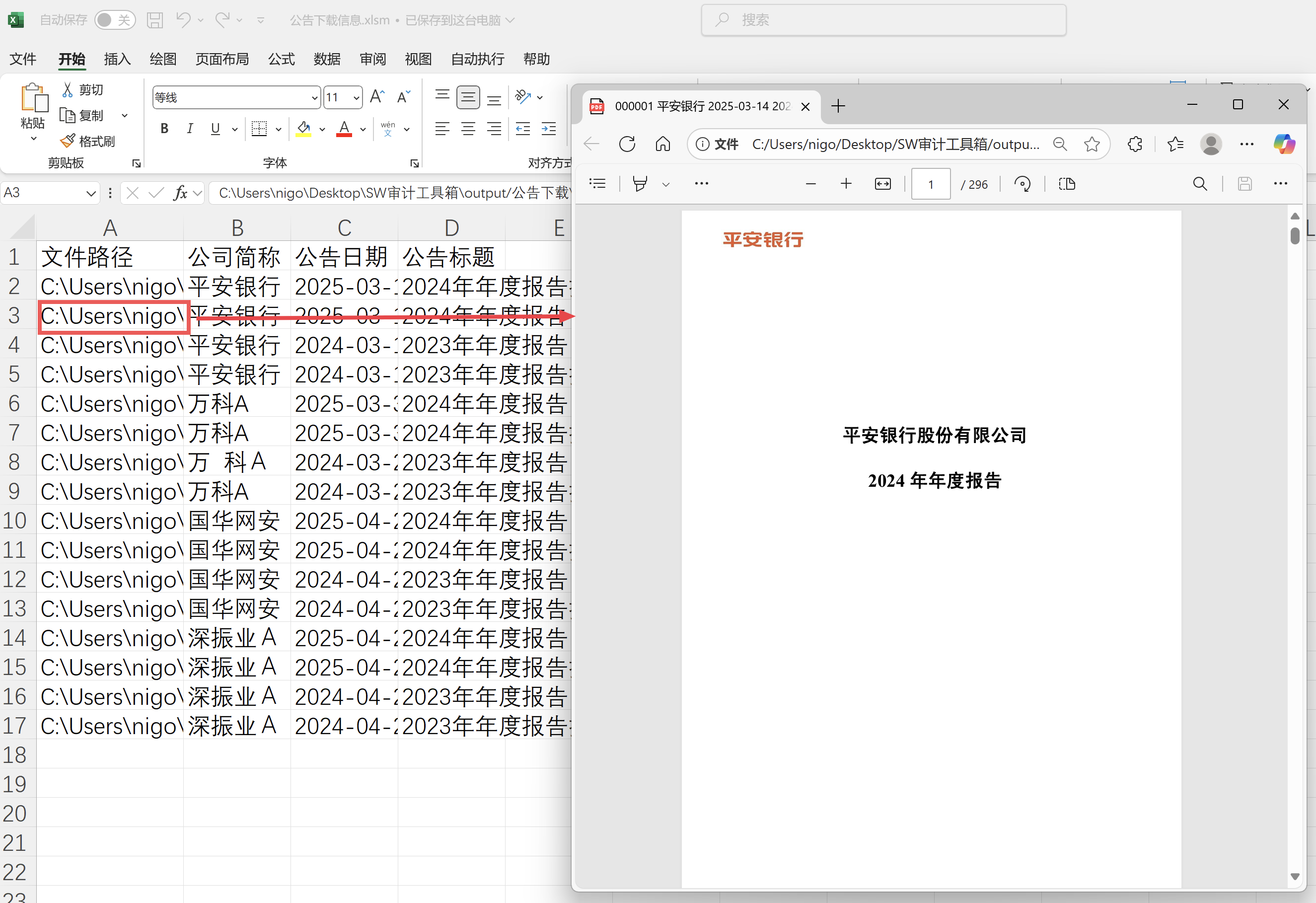Image resolution: width=1316 pixels, height=903 pixels.
Task: Center text horizontally
Action: tap(468, 129)
